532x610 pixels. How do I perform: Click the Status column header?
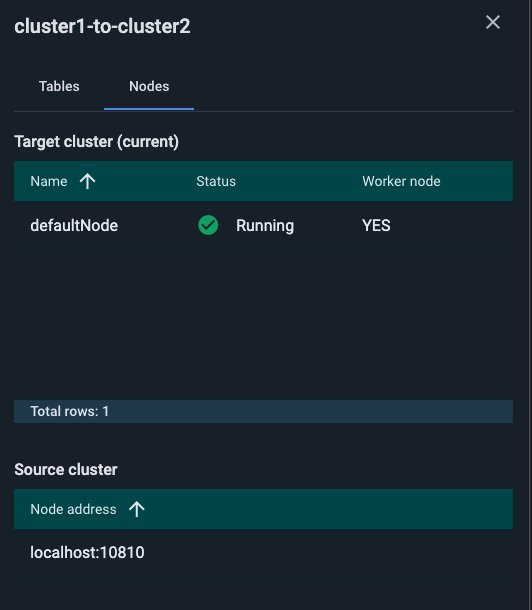[x=216, y=181]
